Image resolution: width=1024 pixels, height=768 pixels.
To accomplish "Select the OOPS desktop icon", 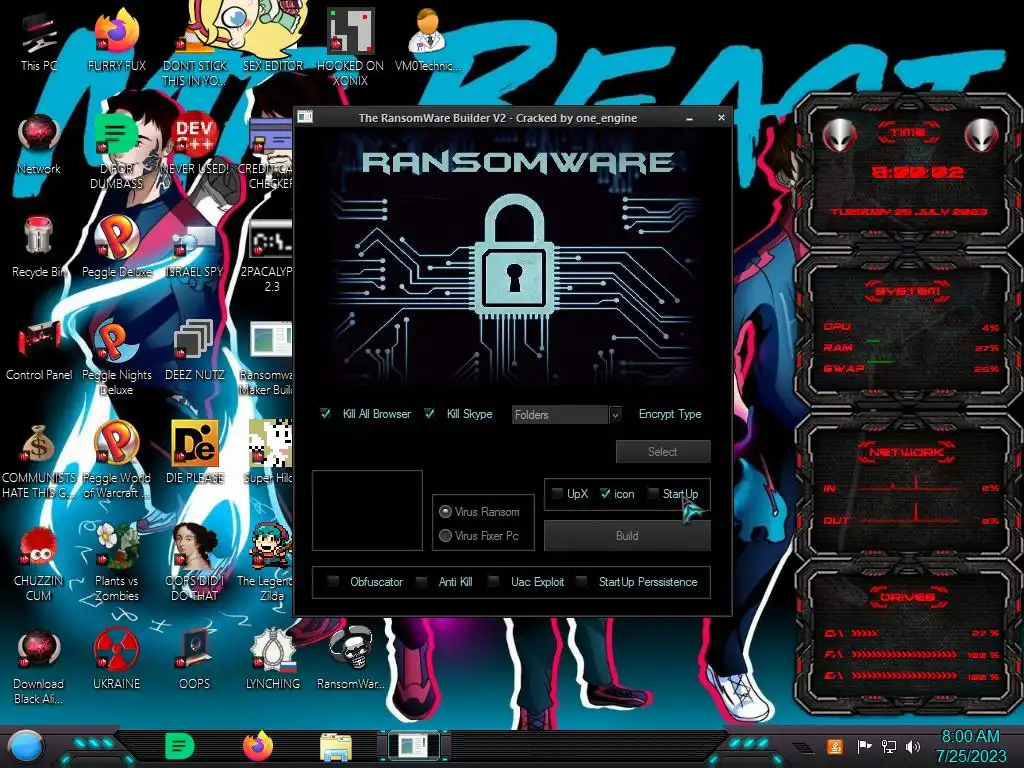I will [195, 660].
